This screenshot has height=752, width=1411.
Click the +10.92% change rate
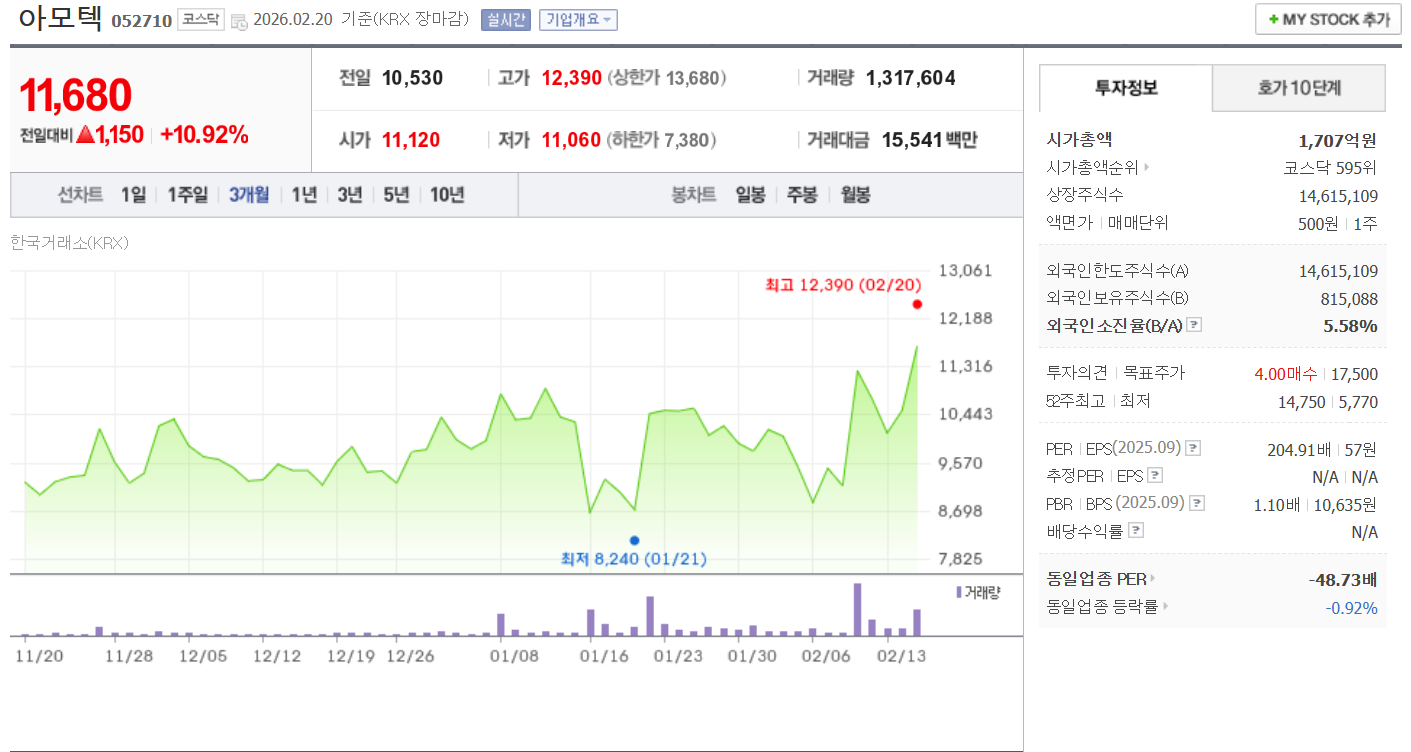tap(204, 135)
